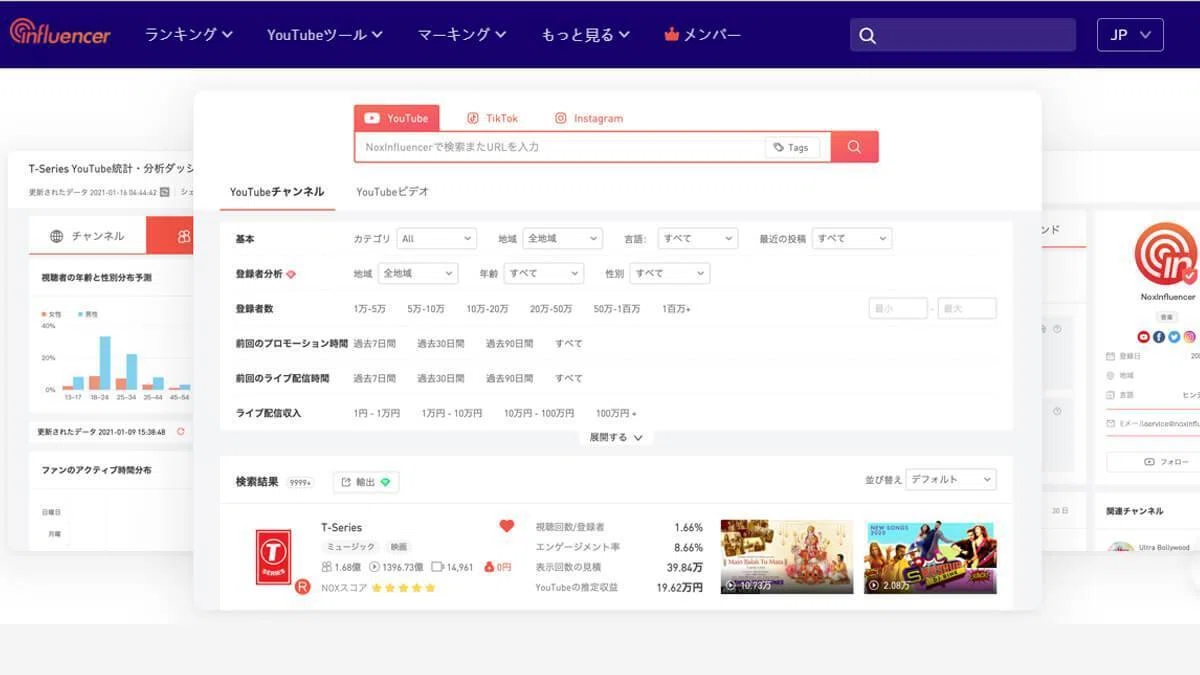This screenshot has height=675, width=1200.
Task: Select 5万-10万 subscriber range filter
Action: click(426, 309)
